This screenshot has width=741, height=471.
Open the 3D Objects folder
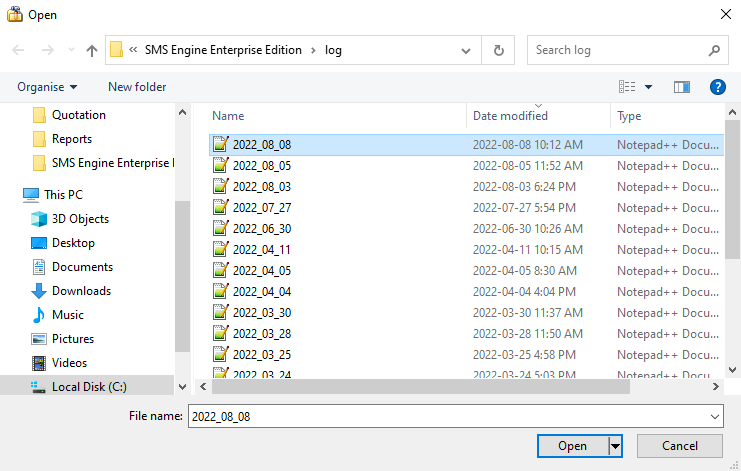click(x=80, y=219)
